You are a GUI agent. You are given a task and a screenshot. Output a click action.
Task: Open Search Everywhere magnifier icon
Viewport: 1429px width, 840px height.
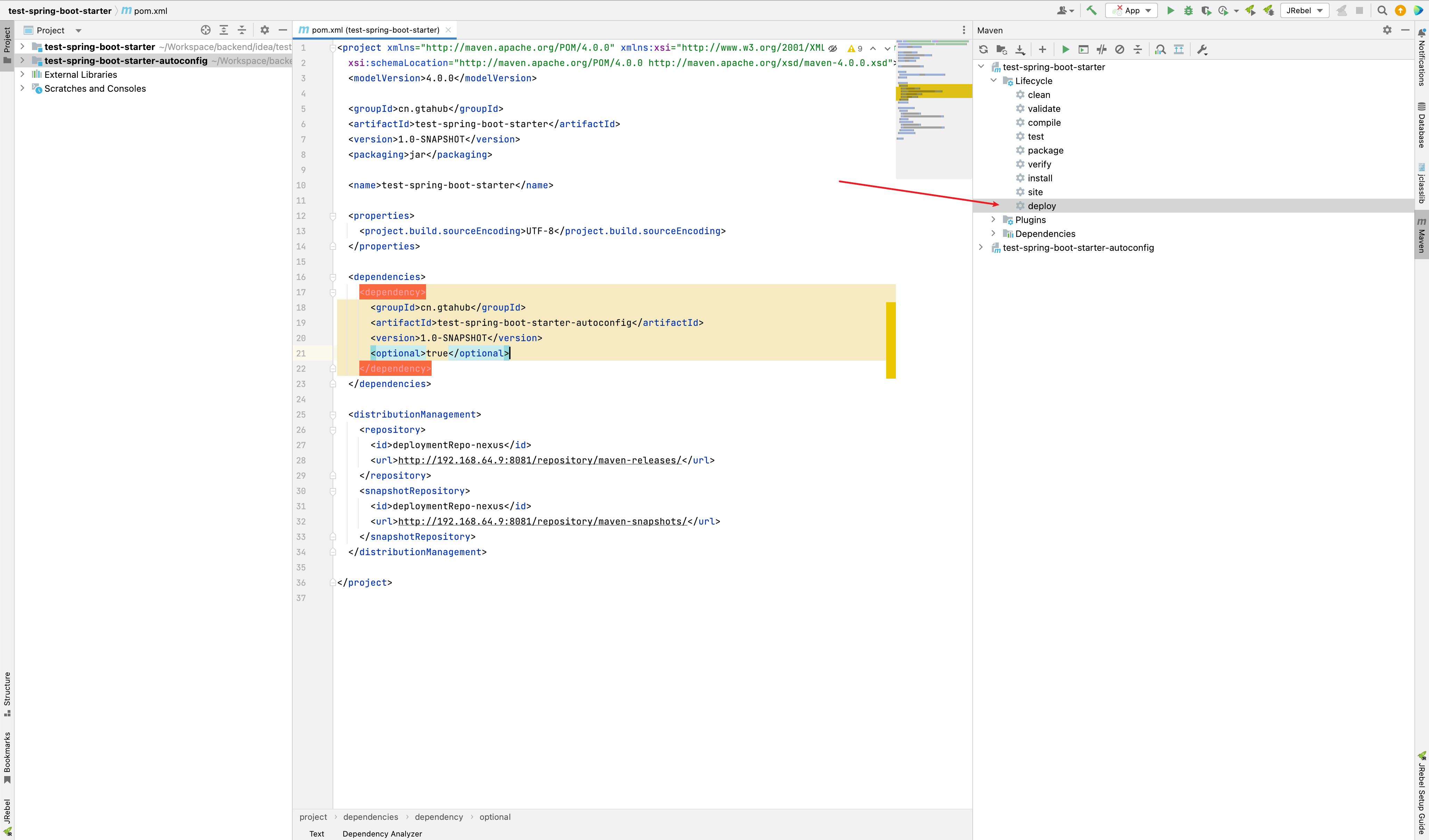coord(1382,10)
